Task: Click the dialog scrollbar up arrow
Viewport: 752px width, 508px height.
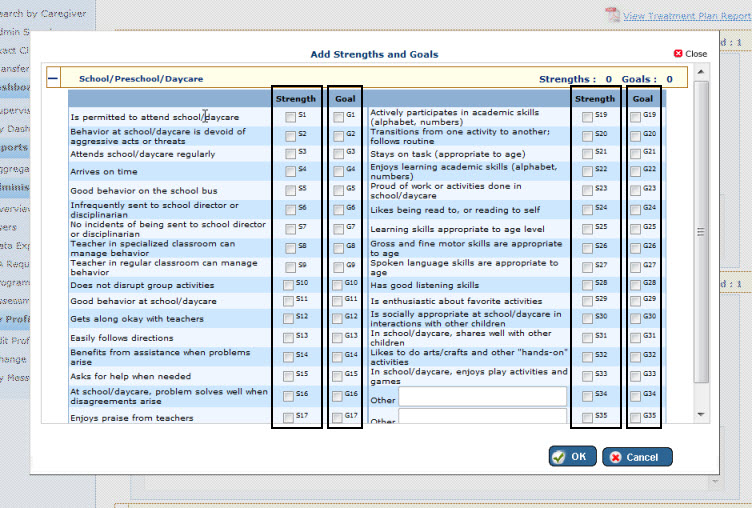Action: (701, 72)
